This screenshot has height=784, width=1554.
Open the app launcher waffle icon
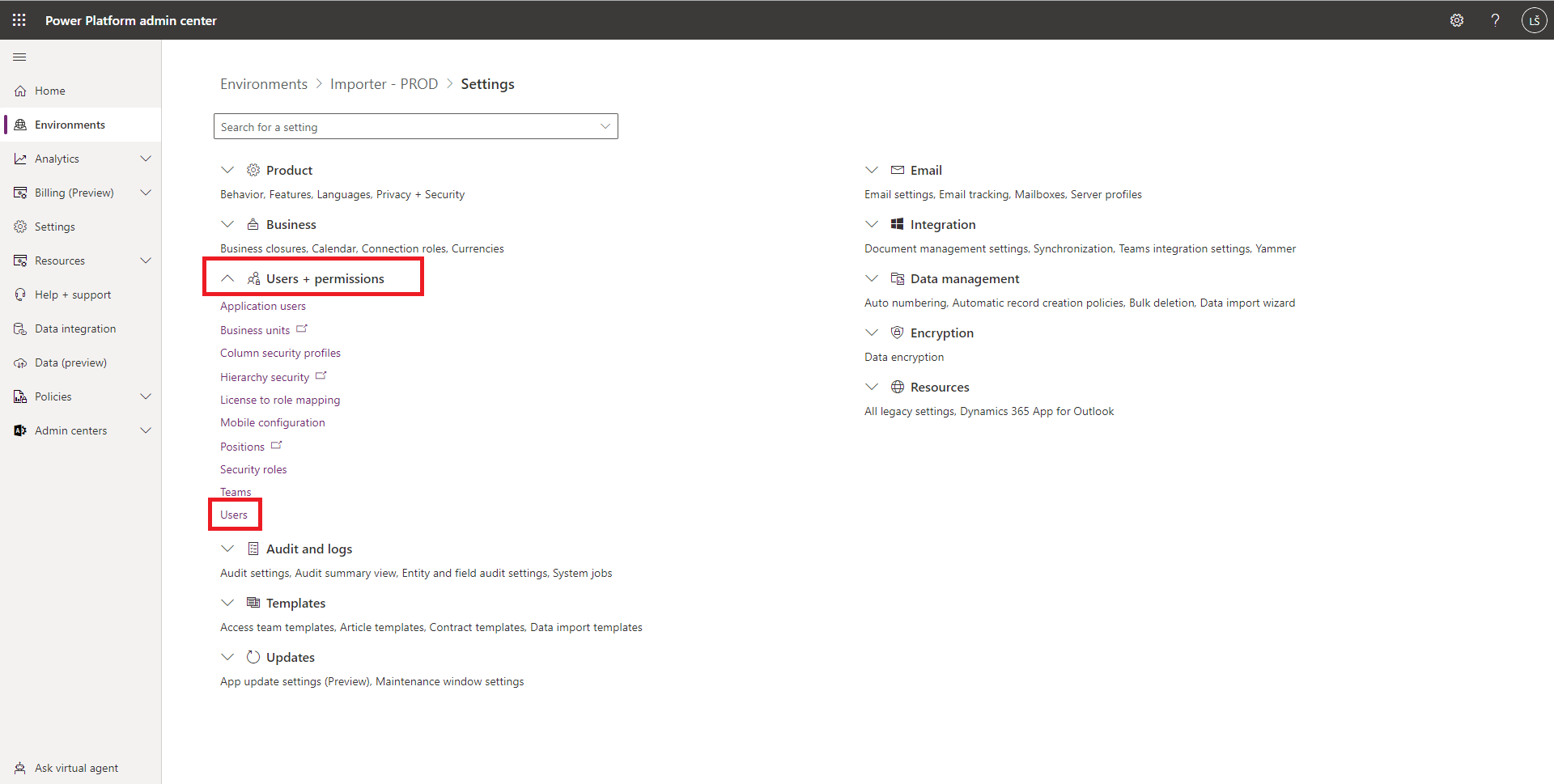(19, 20)
